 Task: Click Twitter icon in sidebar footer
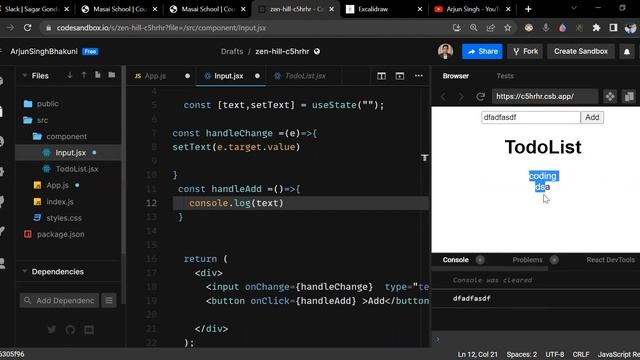coord(51,329)
